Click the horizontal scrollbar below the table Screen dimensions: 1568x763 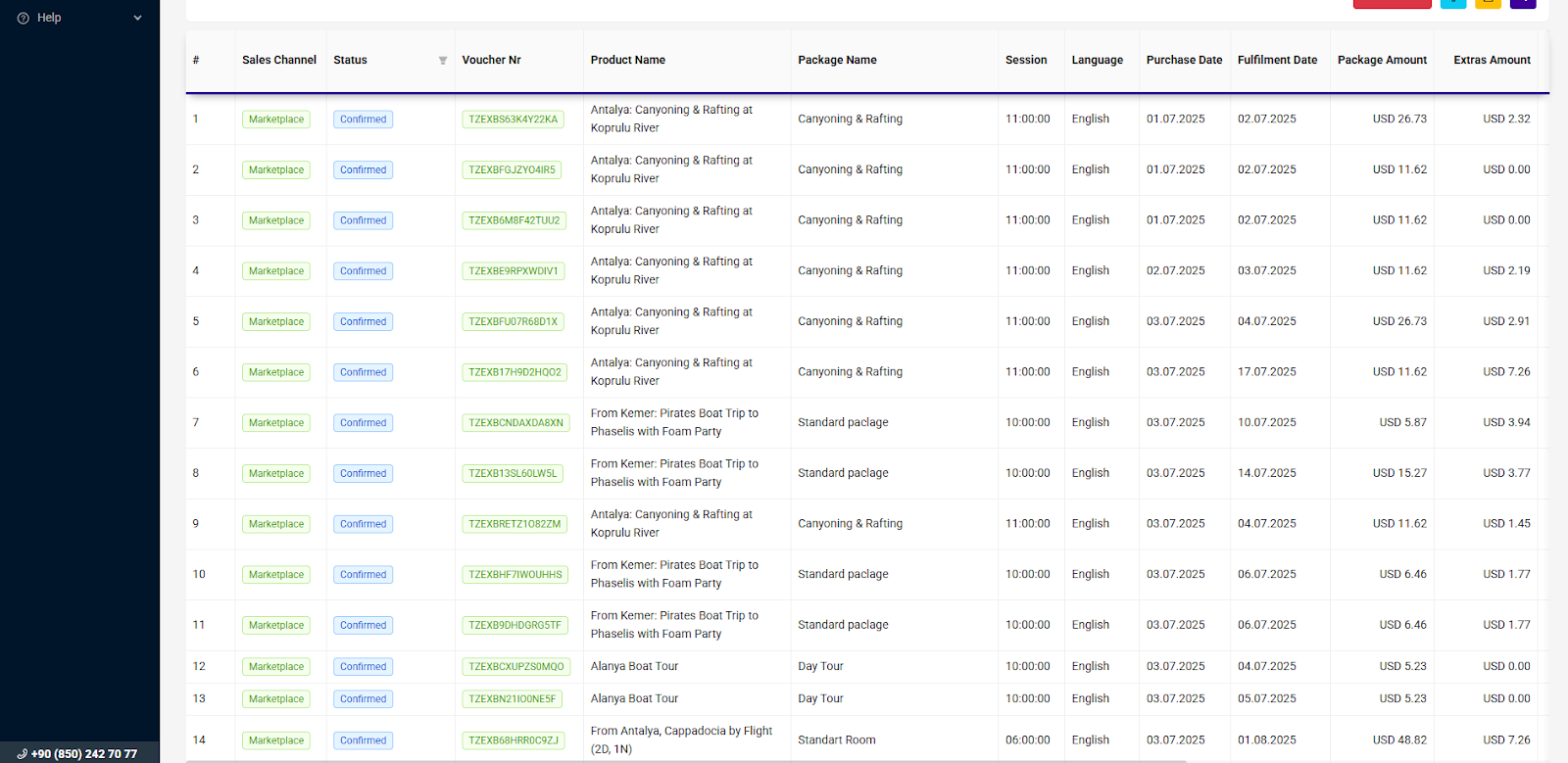click(x=686, y=760)
